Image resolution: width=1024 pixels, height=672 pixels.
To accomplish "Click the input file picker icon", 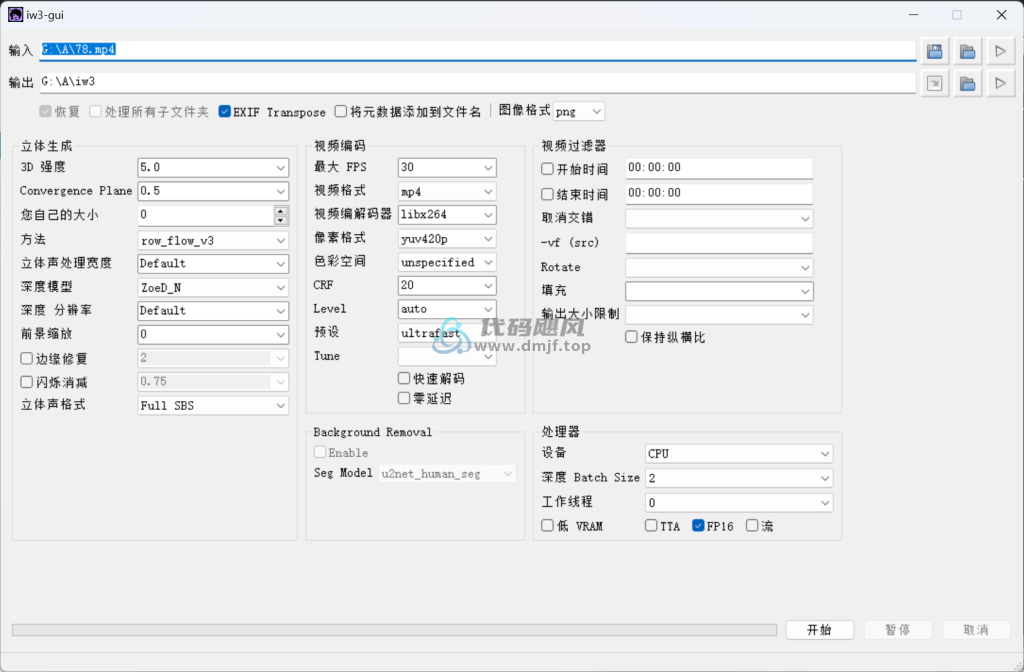I will 935,52.
